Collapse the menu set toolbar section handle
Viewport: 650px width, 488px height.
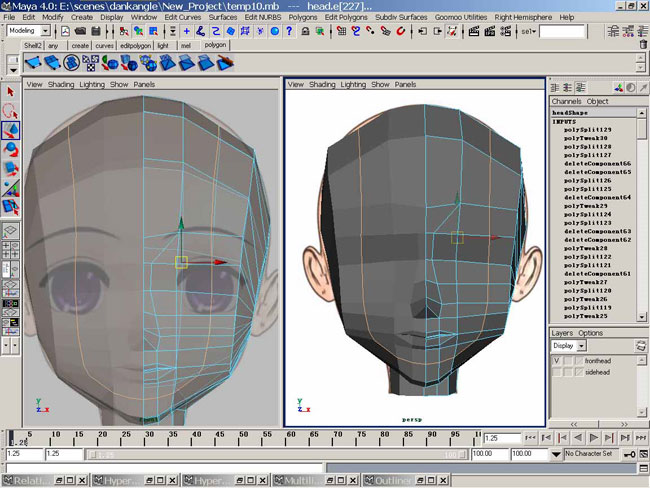point(56,31)
